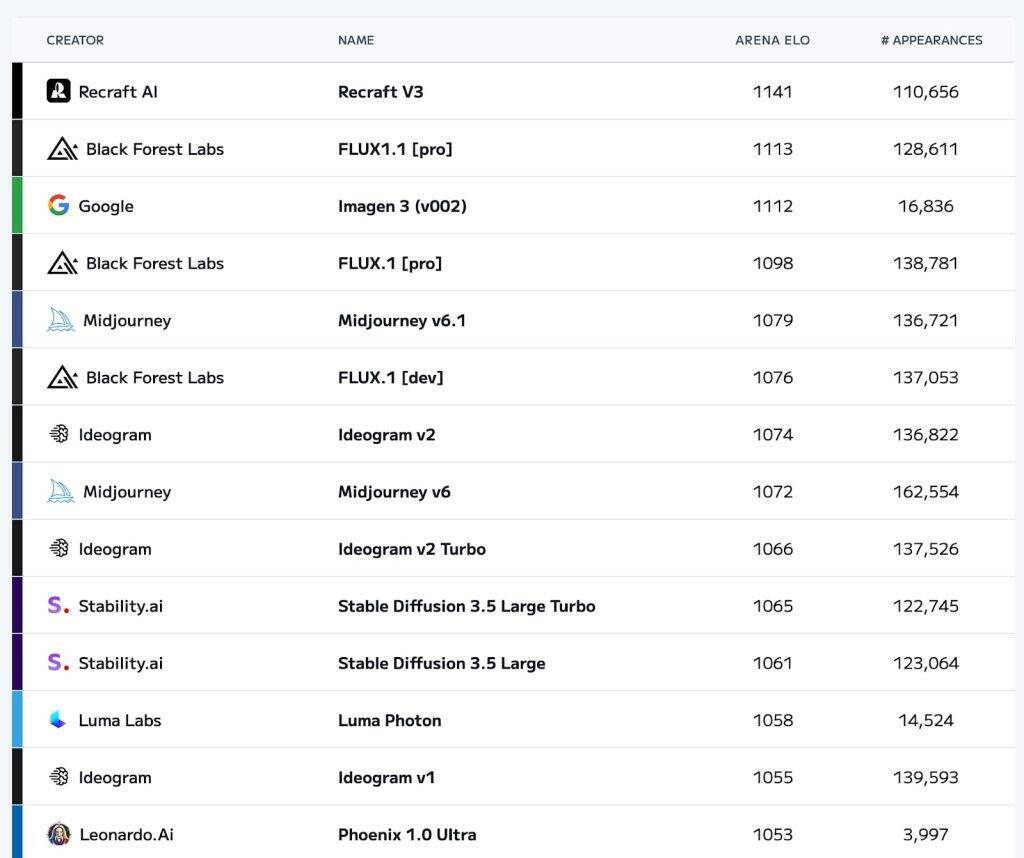Click the Leonardo.Ai avatar icon
Screen dimensions: 1024x858
click(x=58, y=834)
